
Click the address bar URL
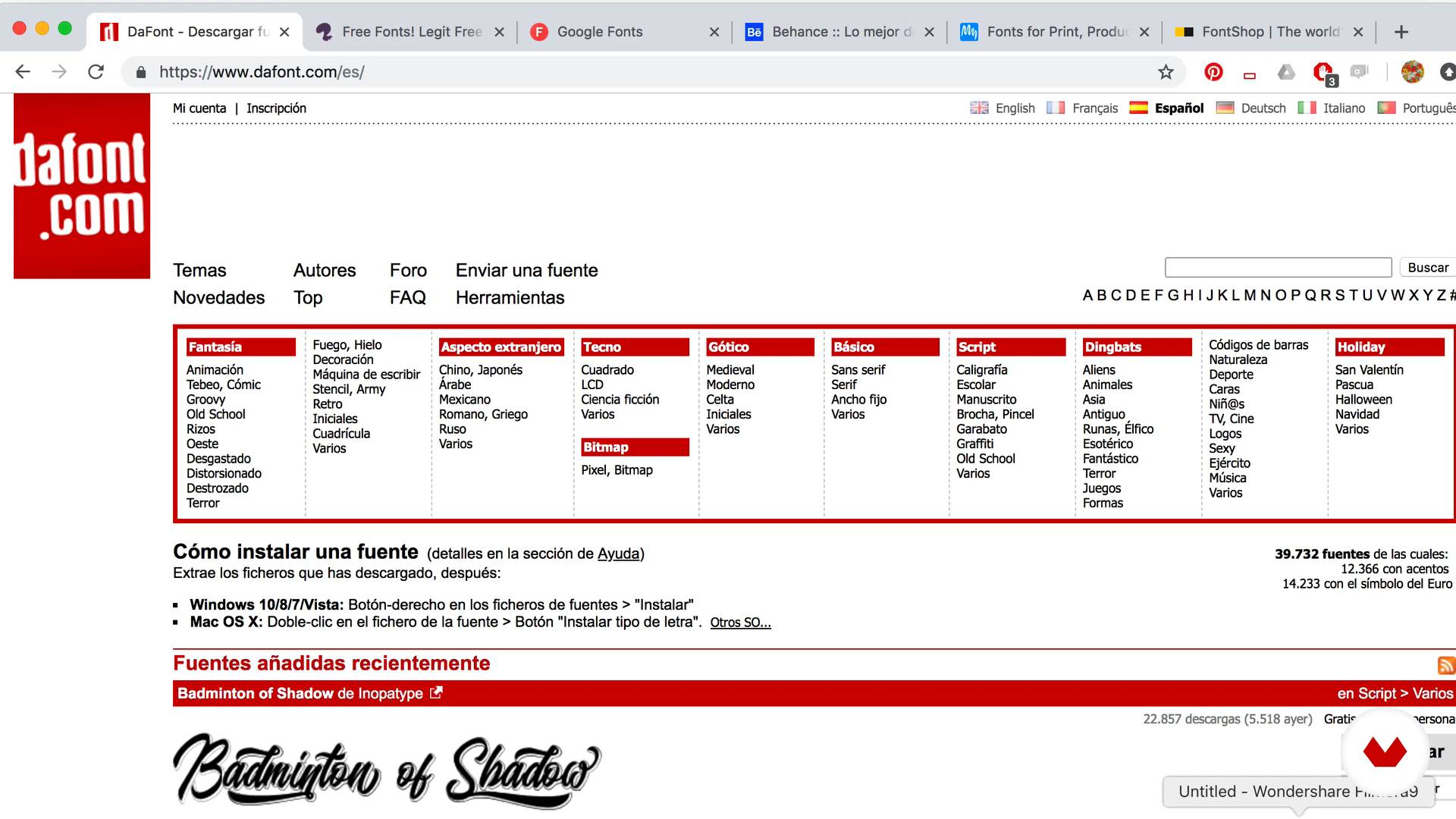(x=262, y=72)
